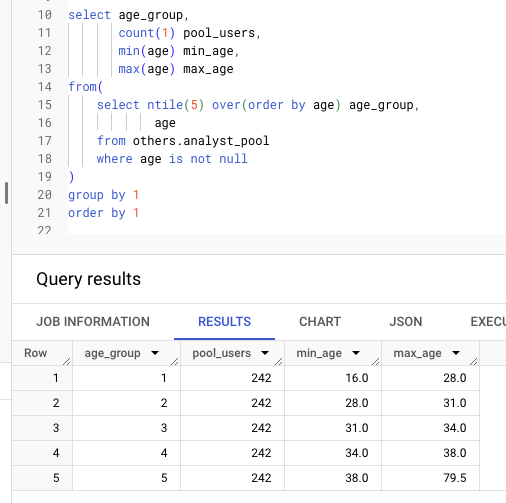Open the CHART tab
Viewport: 506px width, 503px height.
tap(320, 322)
